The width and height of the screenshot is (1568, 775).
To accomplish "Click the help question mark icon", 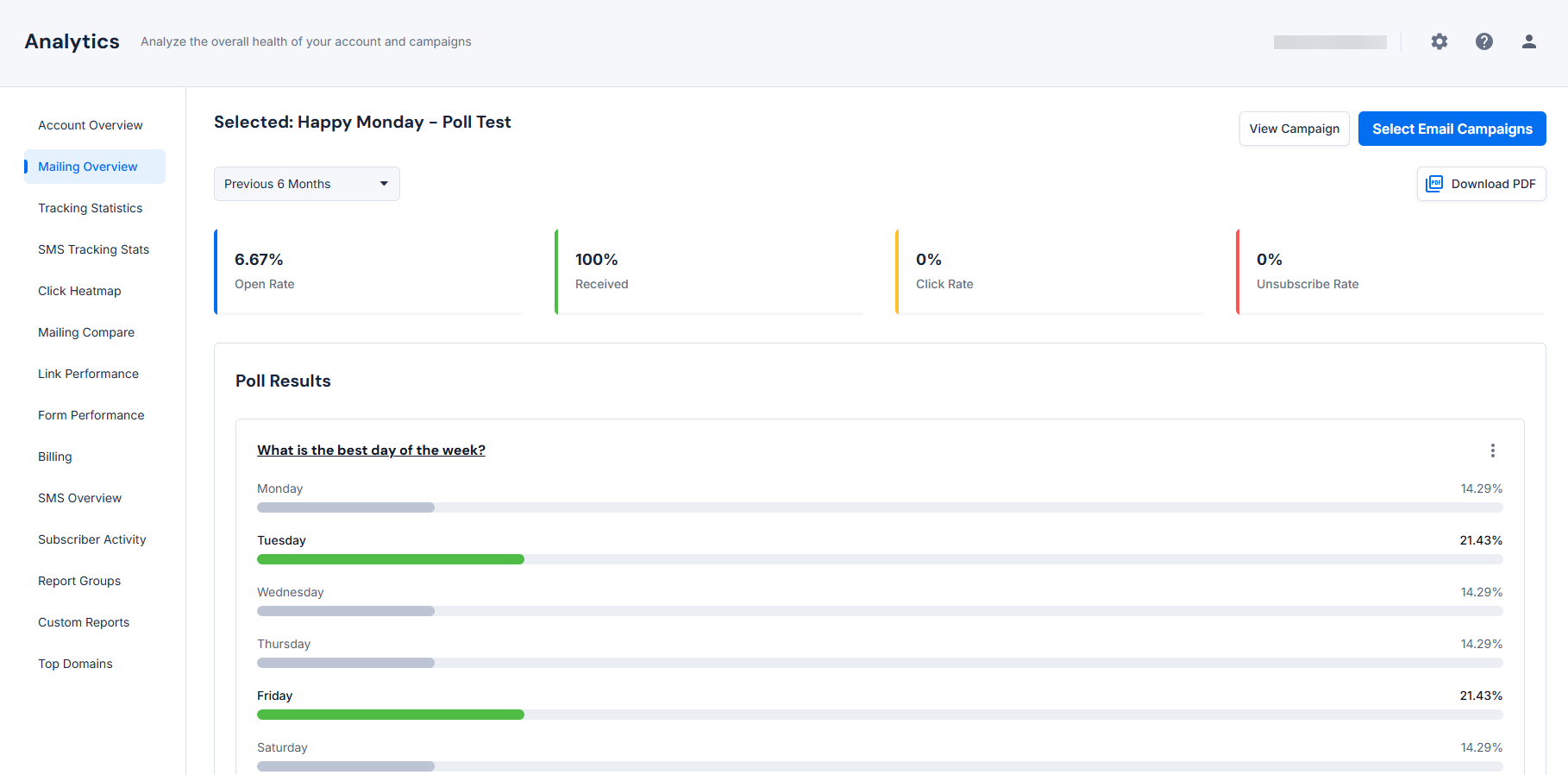I will coord(1484,41).
